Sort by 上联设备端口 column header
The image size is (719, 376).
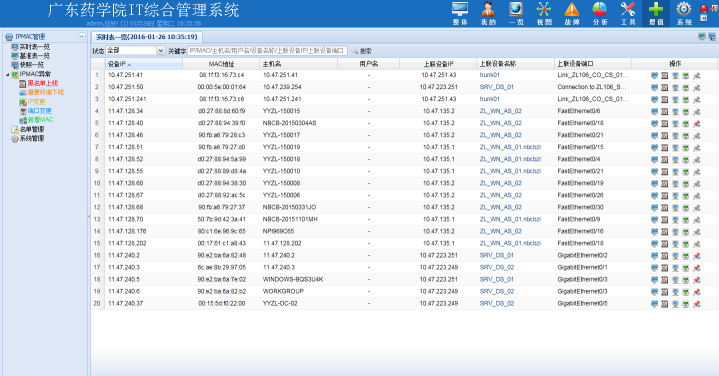click(x=592, y=64)
